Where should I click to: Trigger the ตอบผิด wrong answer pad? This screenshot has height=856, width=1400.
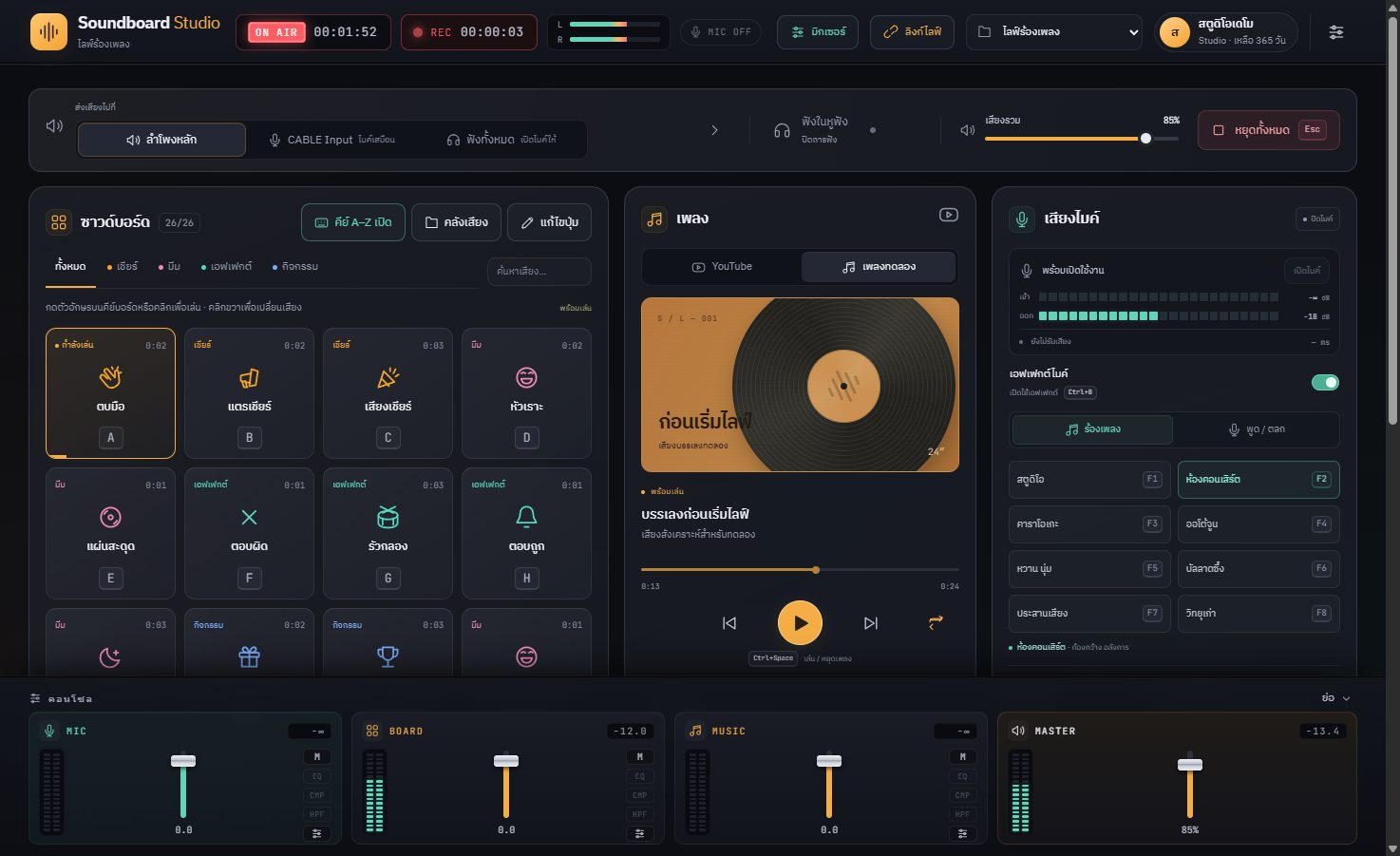click(249, 533)
